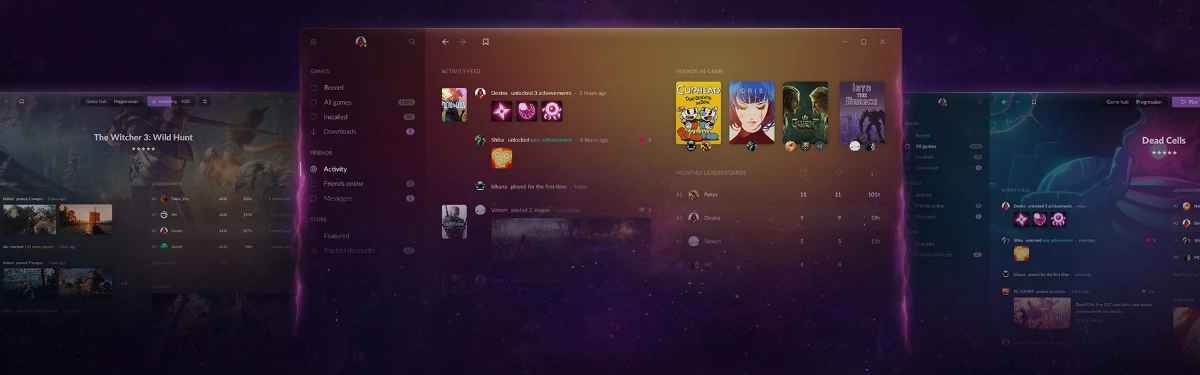The image size is (1200, 375).
Task: Open Gris cover in Friends In-Game
Action: click(751, 113)
